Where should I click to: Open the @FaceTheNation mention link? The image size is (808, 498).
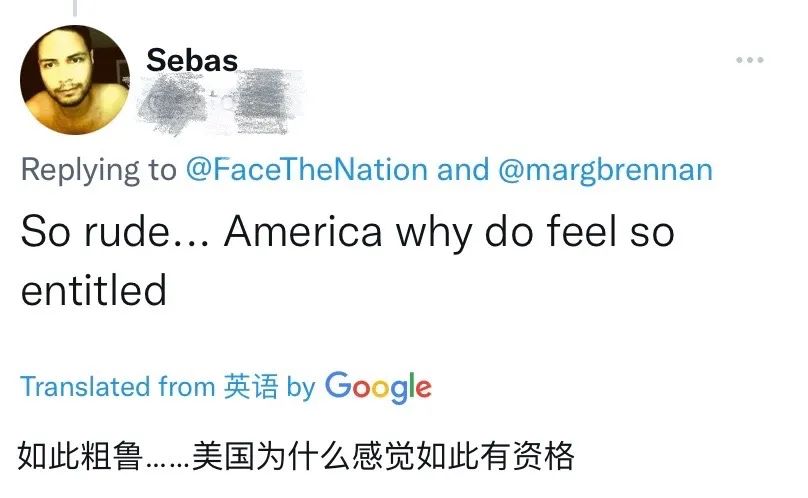pos(307,169)
